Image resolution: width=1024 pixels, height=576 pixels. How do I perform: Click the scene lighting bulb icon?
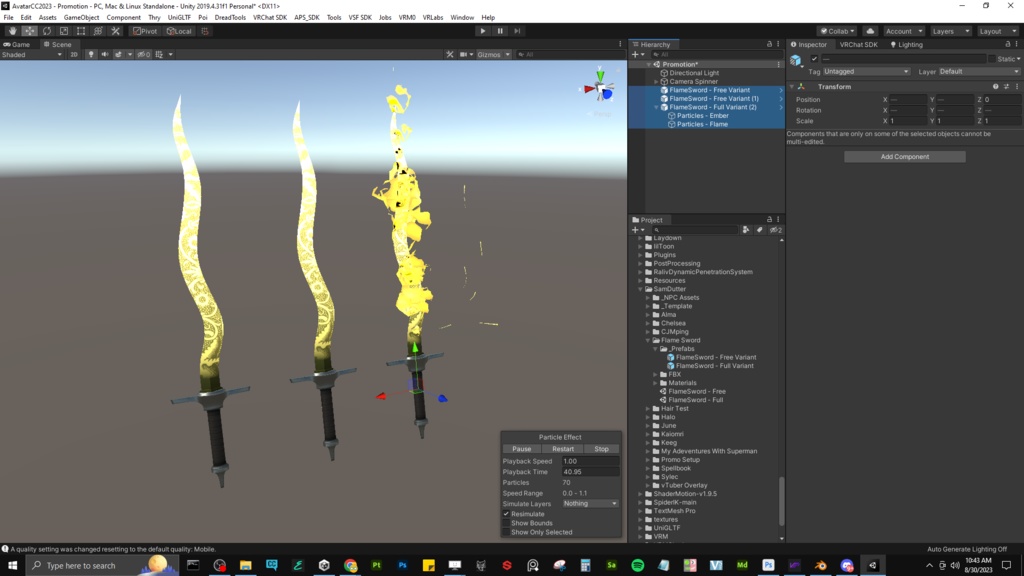tap(91, 54)
